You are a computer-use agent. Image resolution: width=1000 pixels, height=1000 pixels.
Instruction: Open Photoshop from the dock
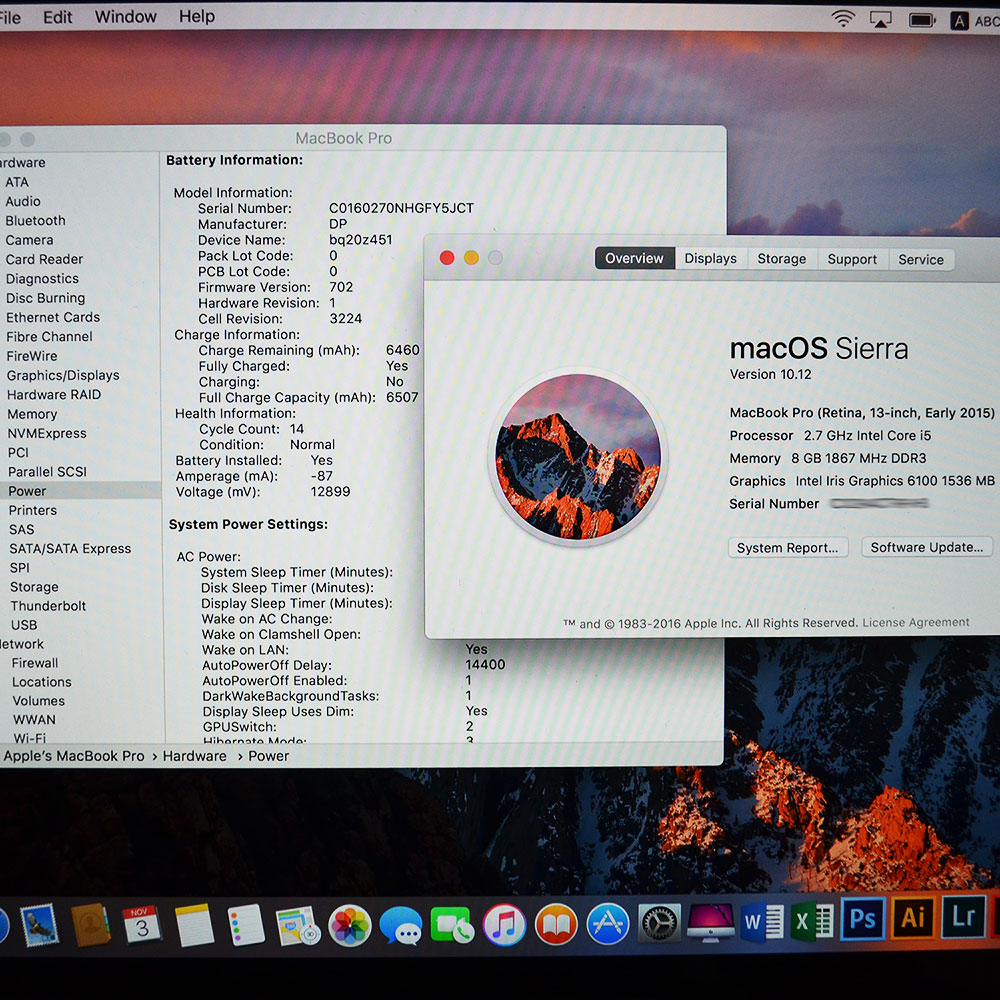[x=862, y=918]
